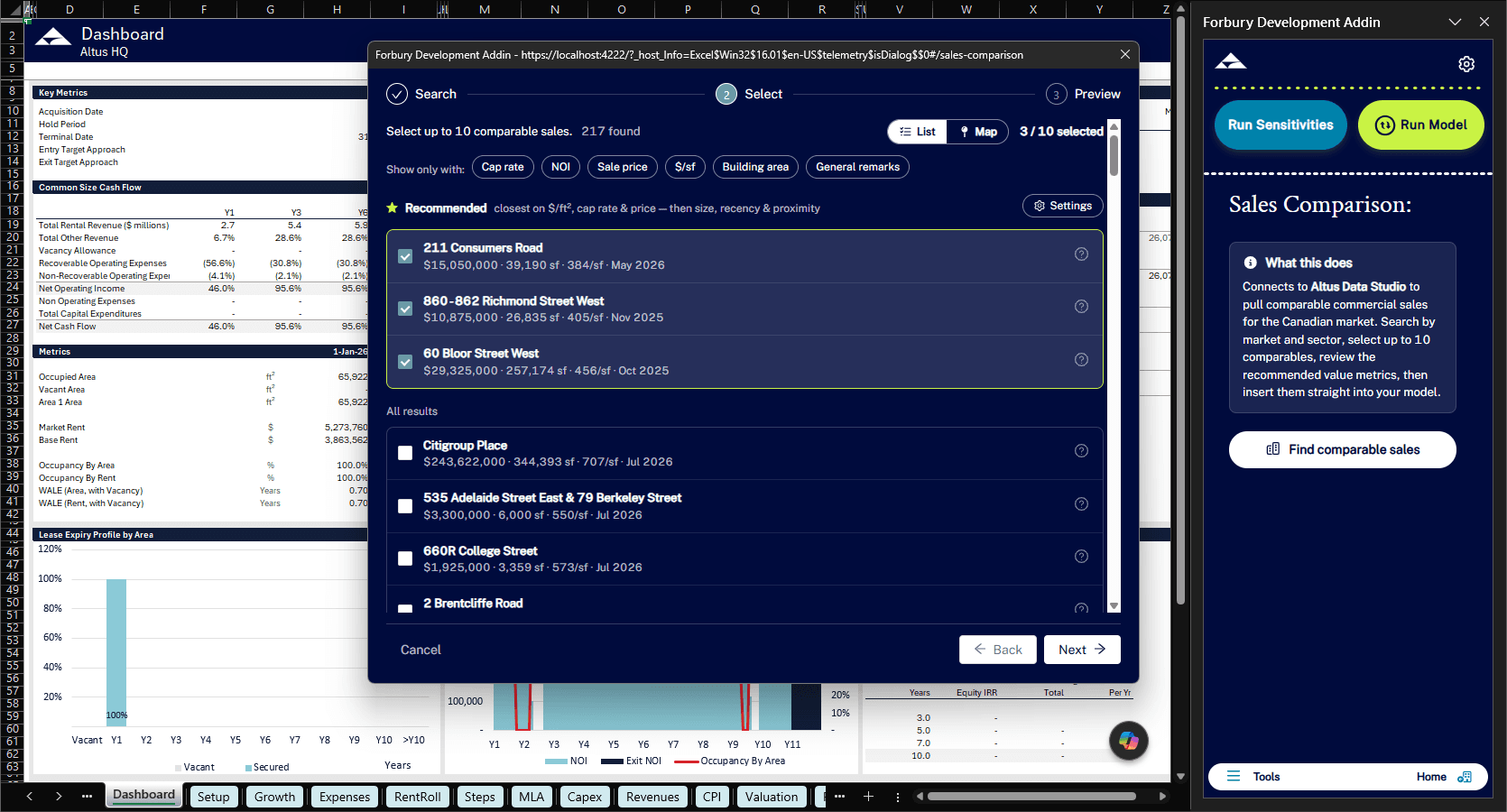1507x812 pixels.
Task: Check the Citigroup Place comparable
Action: click(405, 453)
